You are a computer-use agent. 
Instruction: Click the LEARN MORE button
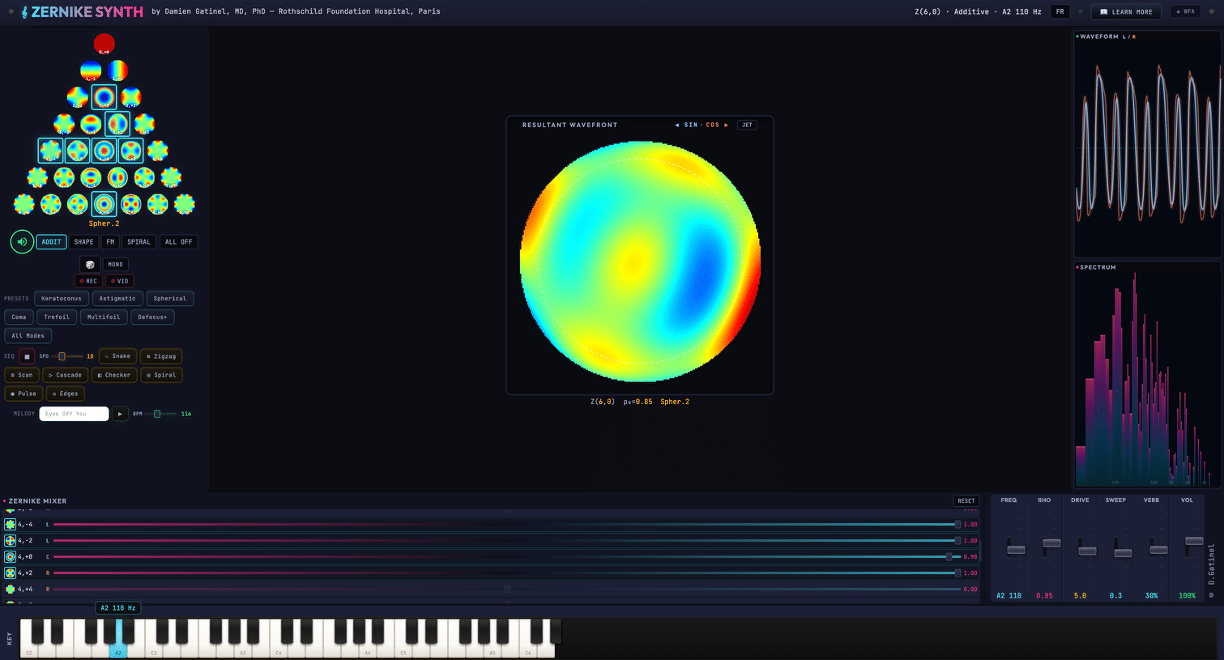pyautogui.click(x=1126, y=11)
